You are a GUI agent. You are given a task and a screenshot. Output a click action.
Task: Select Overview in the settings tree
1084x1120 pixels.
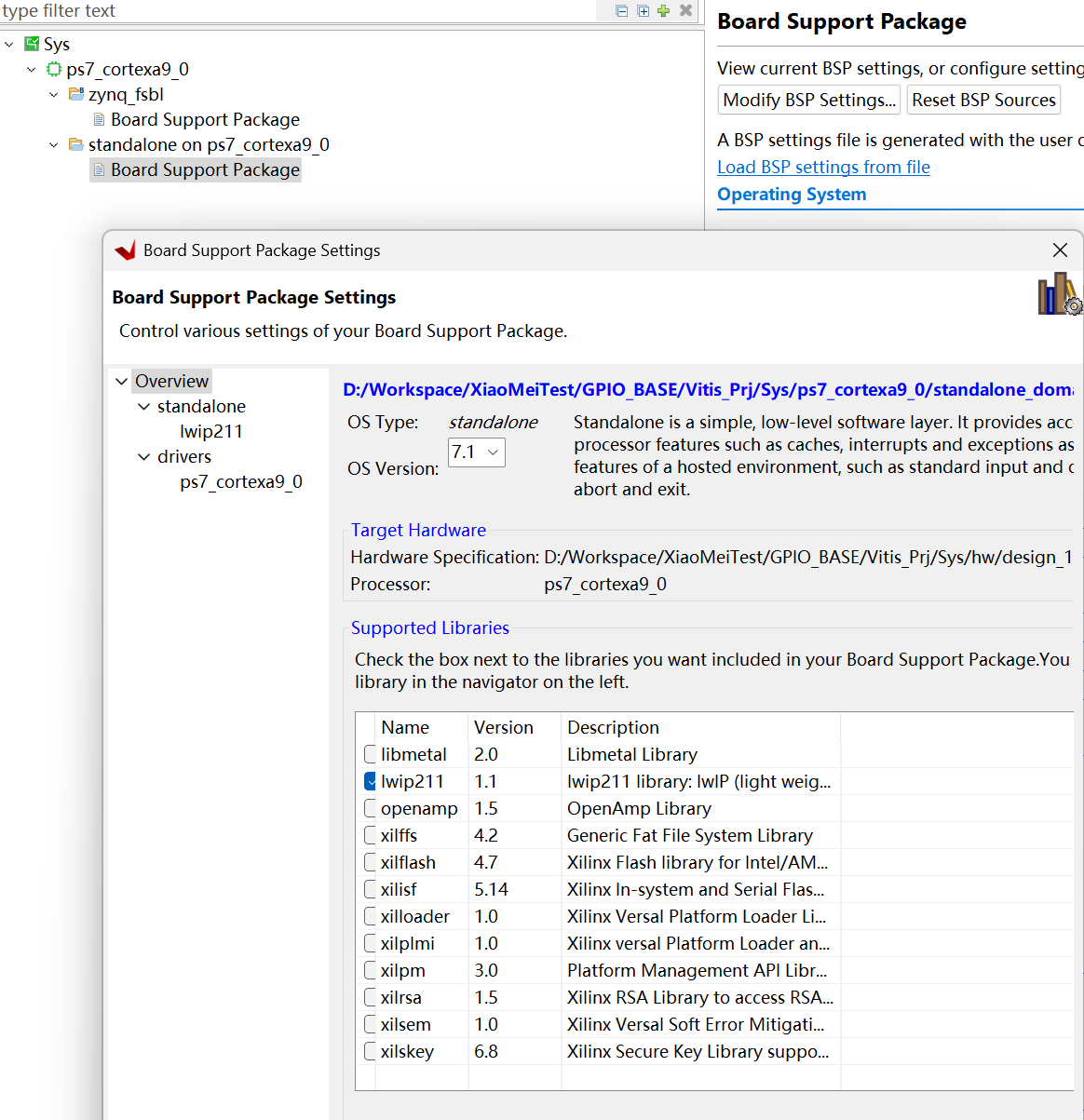[171, 381]
